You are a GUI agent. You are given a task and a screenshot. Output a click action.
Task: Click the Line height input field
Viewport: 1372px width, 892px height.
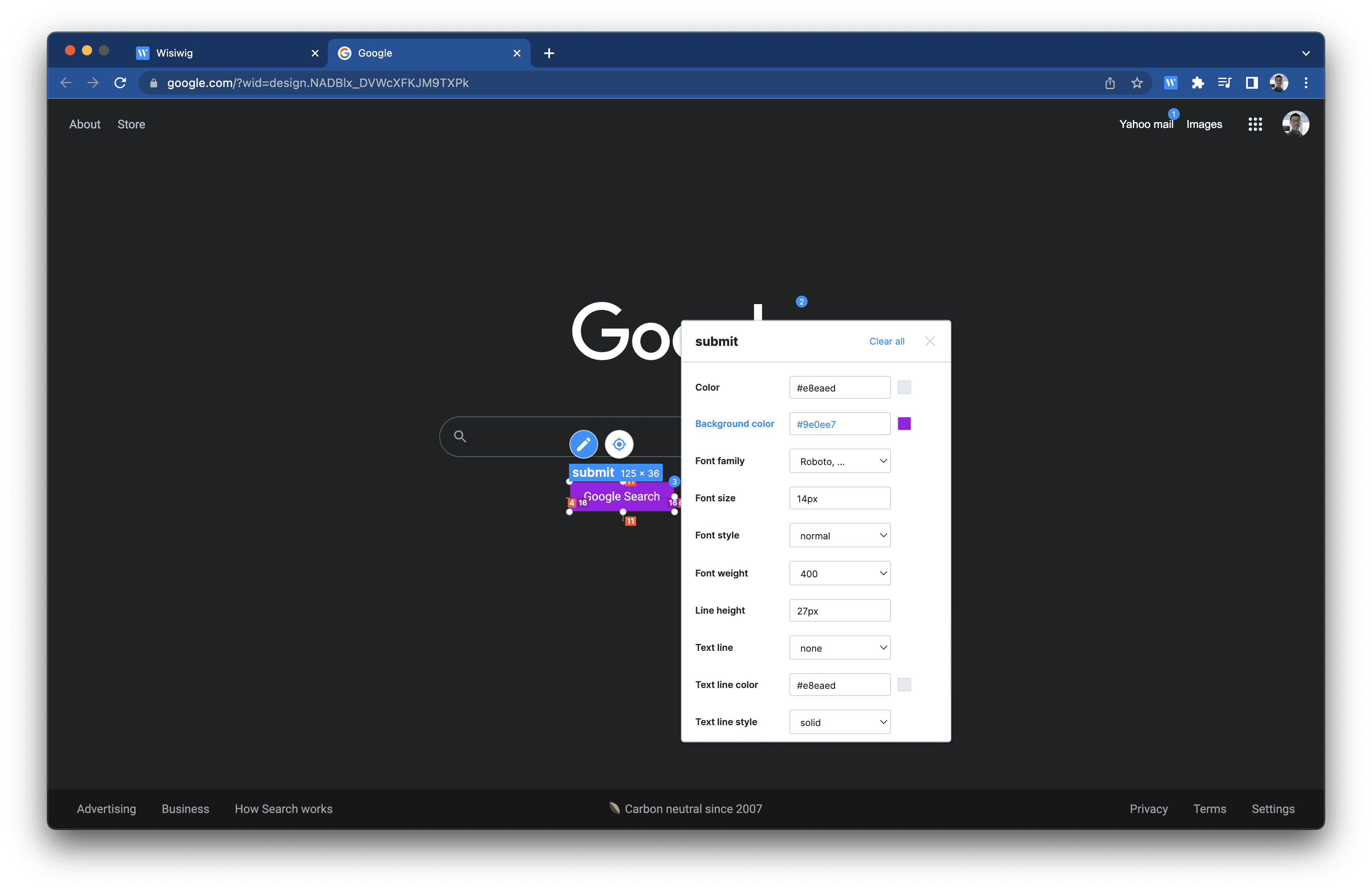(x=840, y=610)
